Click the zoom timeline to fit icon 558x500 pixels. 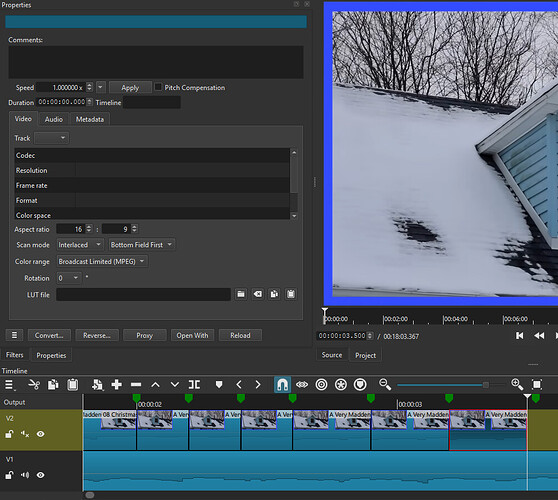coord(537,385)
